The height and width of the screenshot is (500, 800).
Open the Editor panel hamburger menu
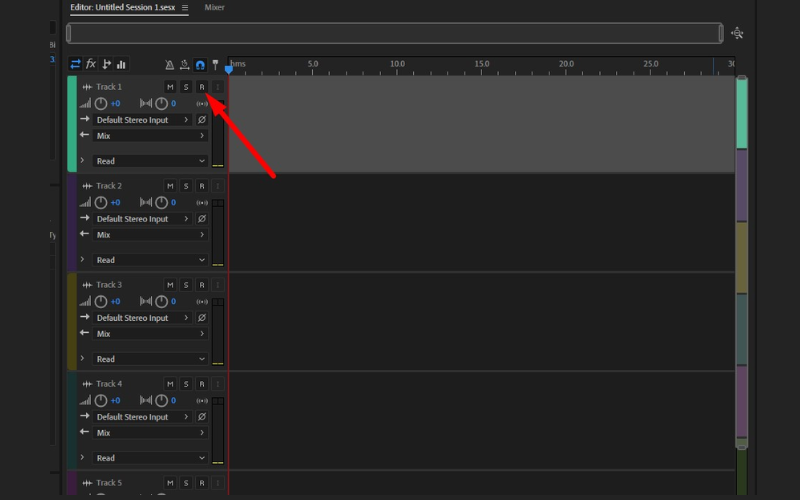[x=184, y=7]
